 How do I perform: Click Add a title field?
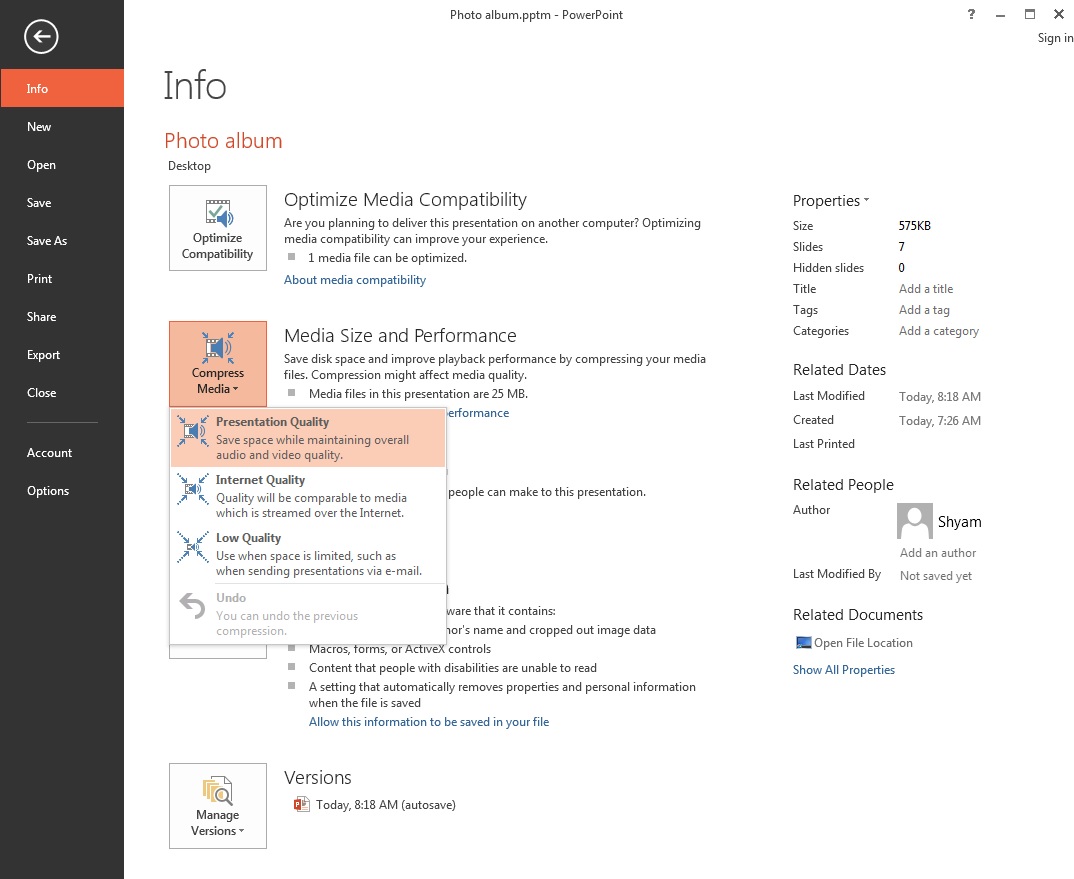pyautogui.click(x=926, y=288)
